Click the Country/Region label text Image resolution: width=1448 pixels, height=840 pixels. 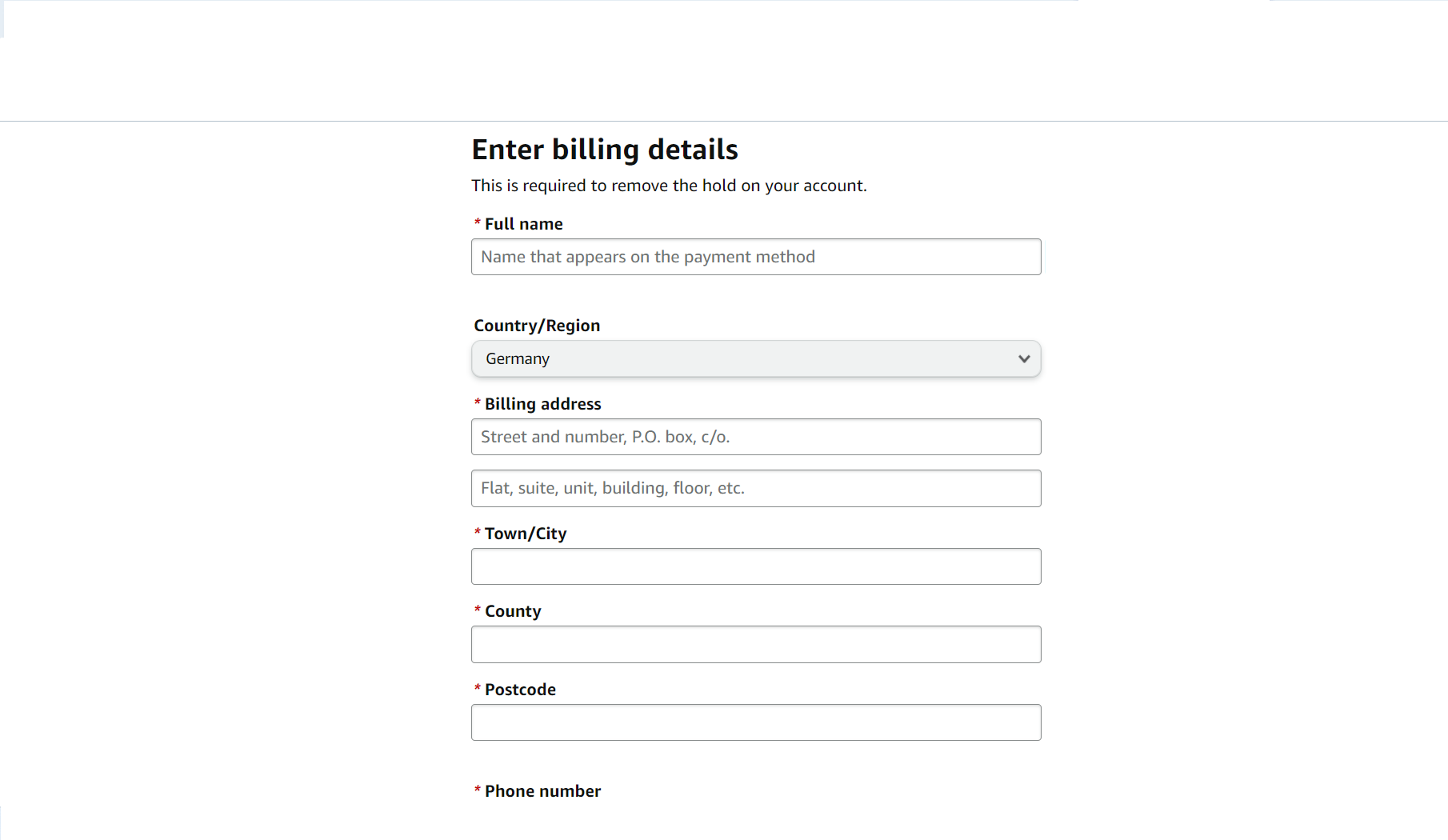537,326
